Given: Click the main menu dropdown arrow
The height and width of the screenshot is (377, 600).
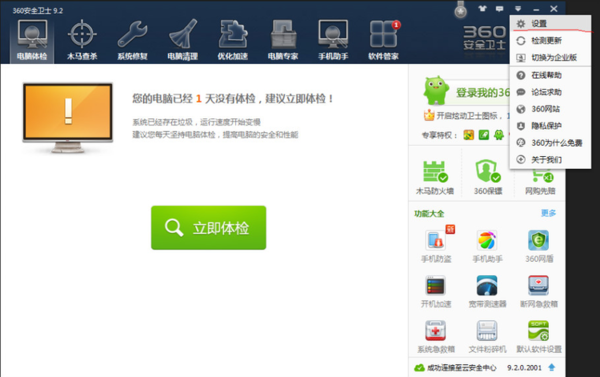Looking at the screenshot, I should [x=518, y=9].
